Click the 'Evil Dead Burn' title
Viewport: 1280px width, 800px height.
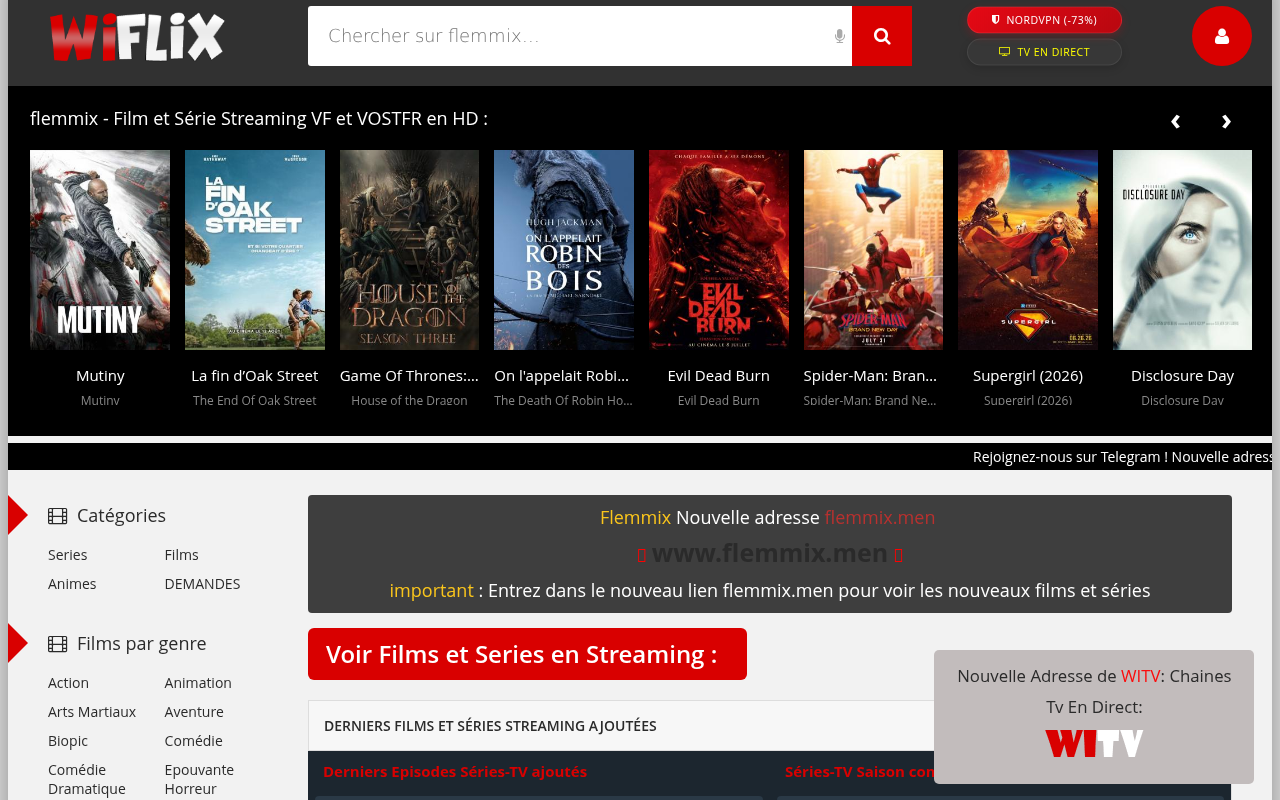719,376
